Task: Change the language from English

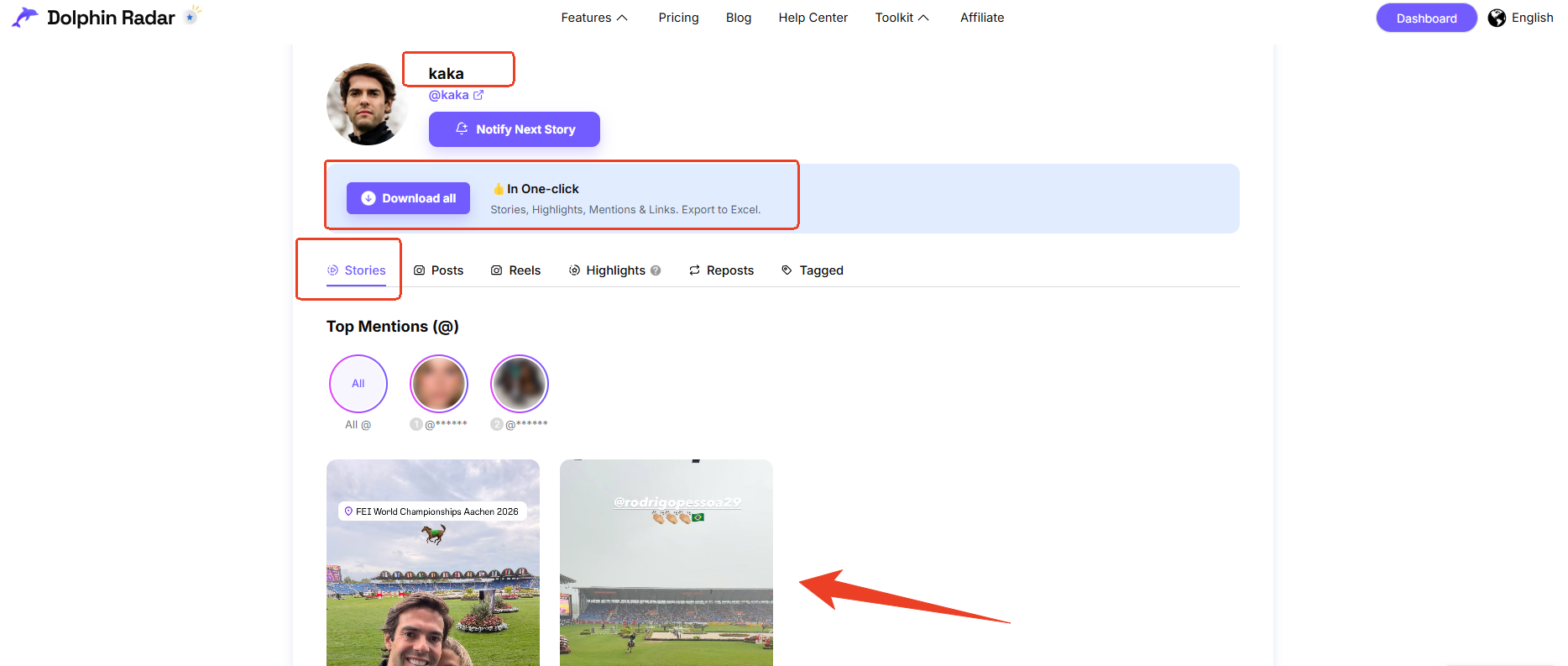Action: tap(1532, 18)
